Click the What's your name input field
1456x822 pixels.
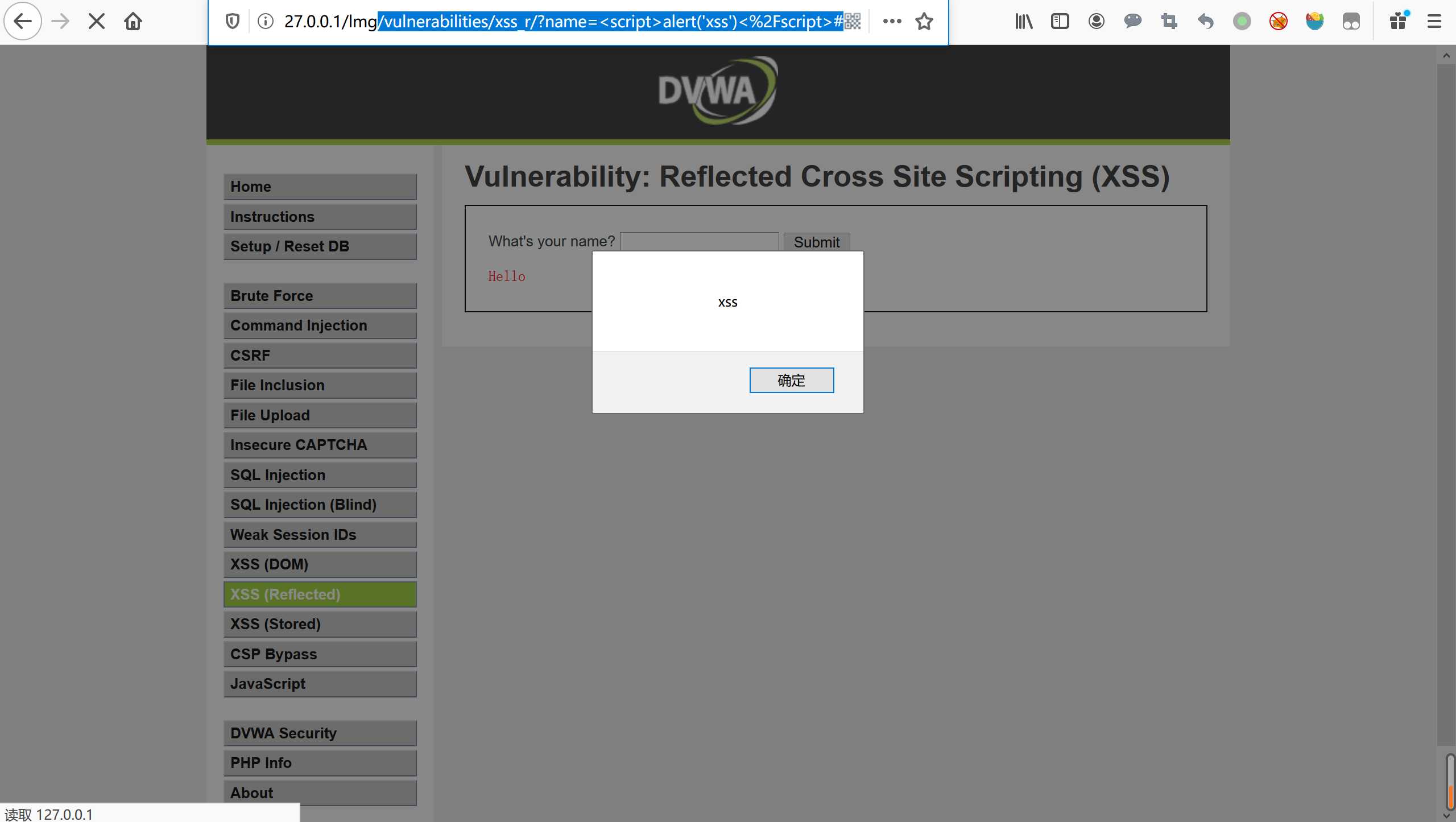[x=699, y=241]
